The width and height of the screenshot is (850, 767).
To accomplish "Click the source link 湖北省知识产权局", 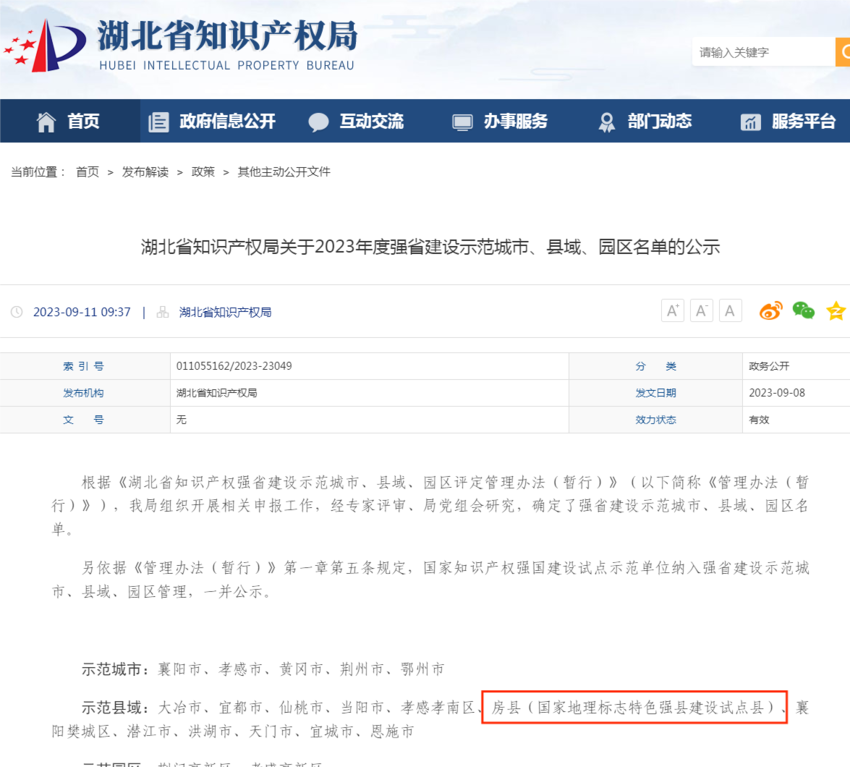I will click(x=226, y=312).
